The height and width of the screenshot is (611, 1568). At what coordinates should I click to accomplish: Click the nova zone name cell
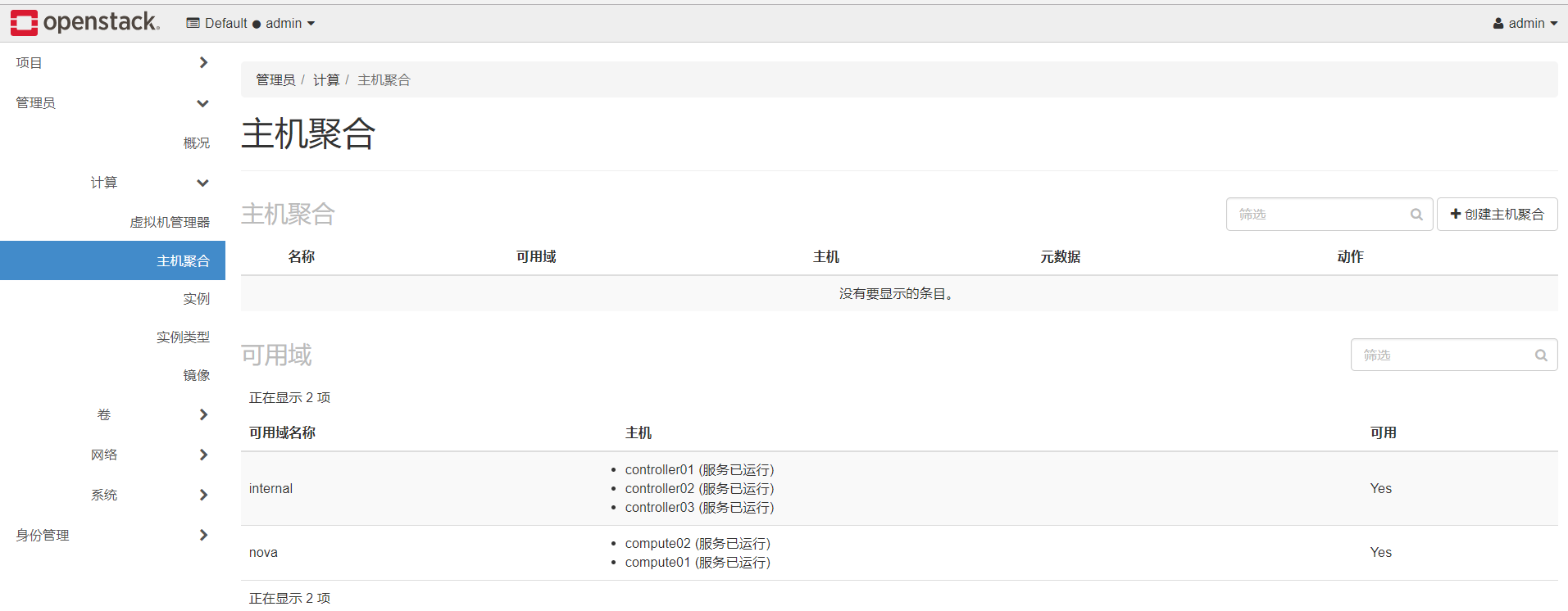[x=263, y=552]
